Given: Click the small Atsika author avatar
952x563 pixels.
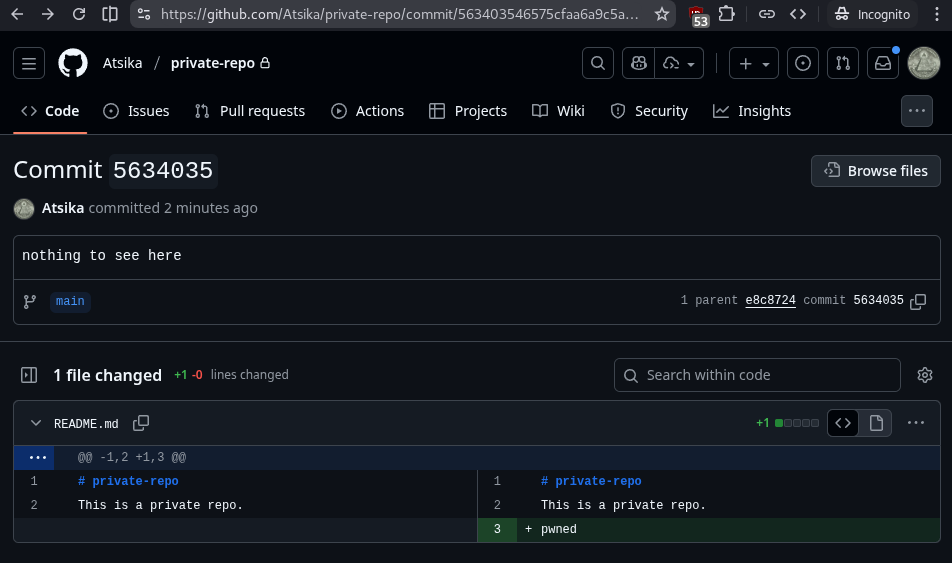Looking at the screenshot, I should point(24,209).
